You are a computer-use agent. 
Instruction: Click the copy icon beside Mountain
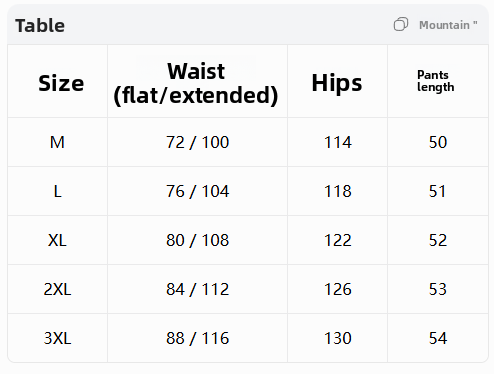point(400,25)
